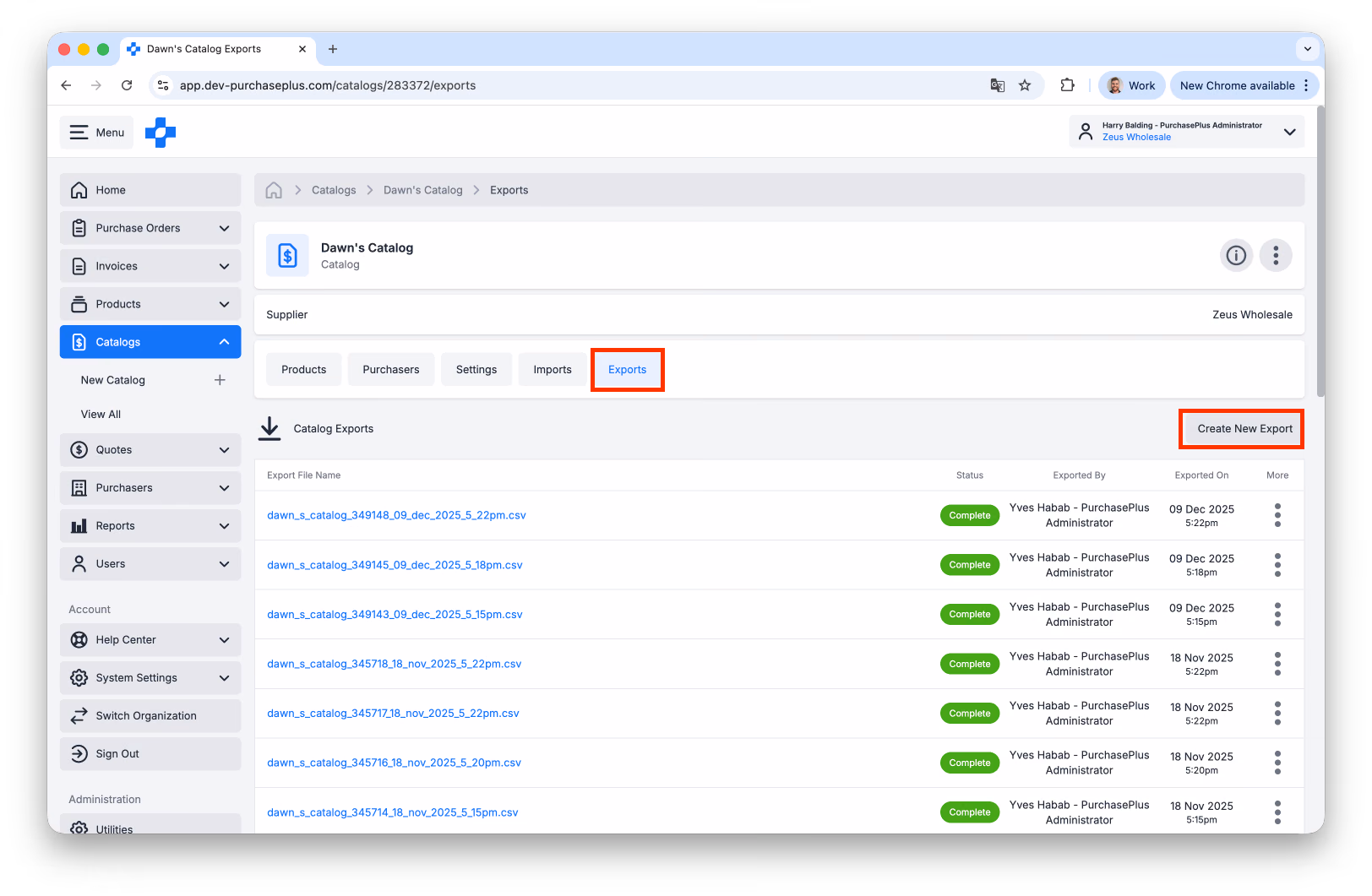Click the Create New Export button
Image resolution: width=1372 pixels, height=896 pixels.
click(x=1244, y=429)
